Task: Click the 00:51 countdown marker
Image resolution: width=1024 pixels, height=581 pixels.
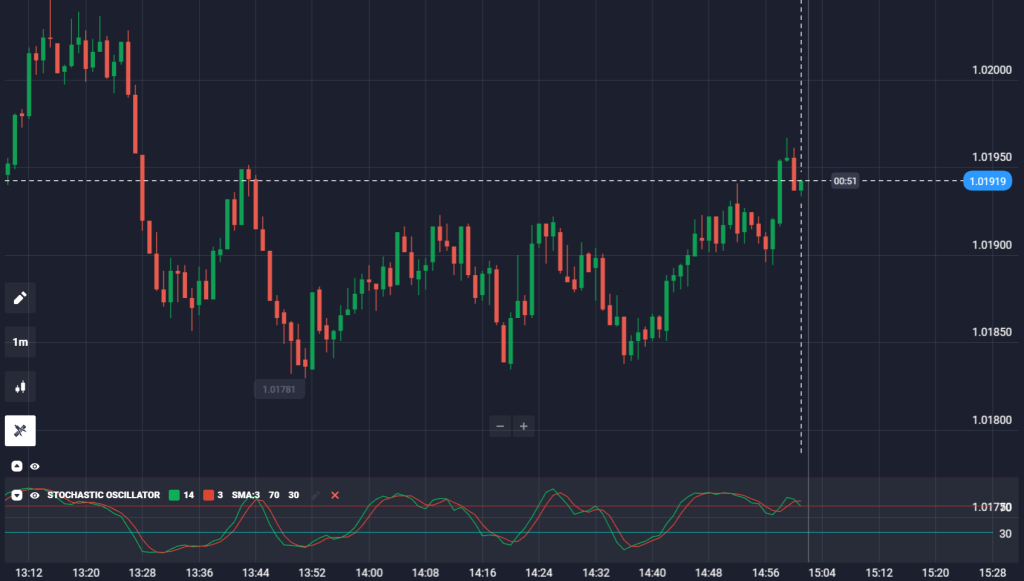Action: [845, 181]
